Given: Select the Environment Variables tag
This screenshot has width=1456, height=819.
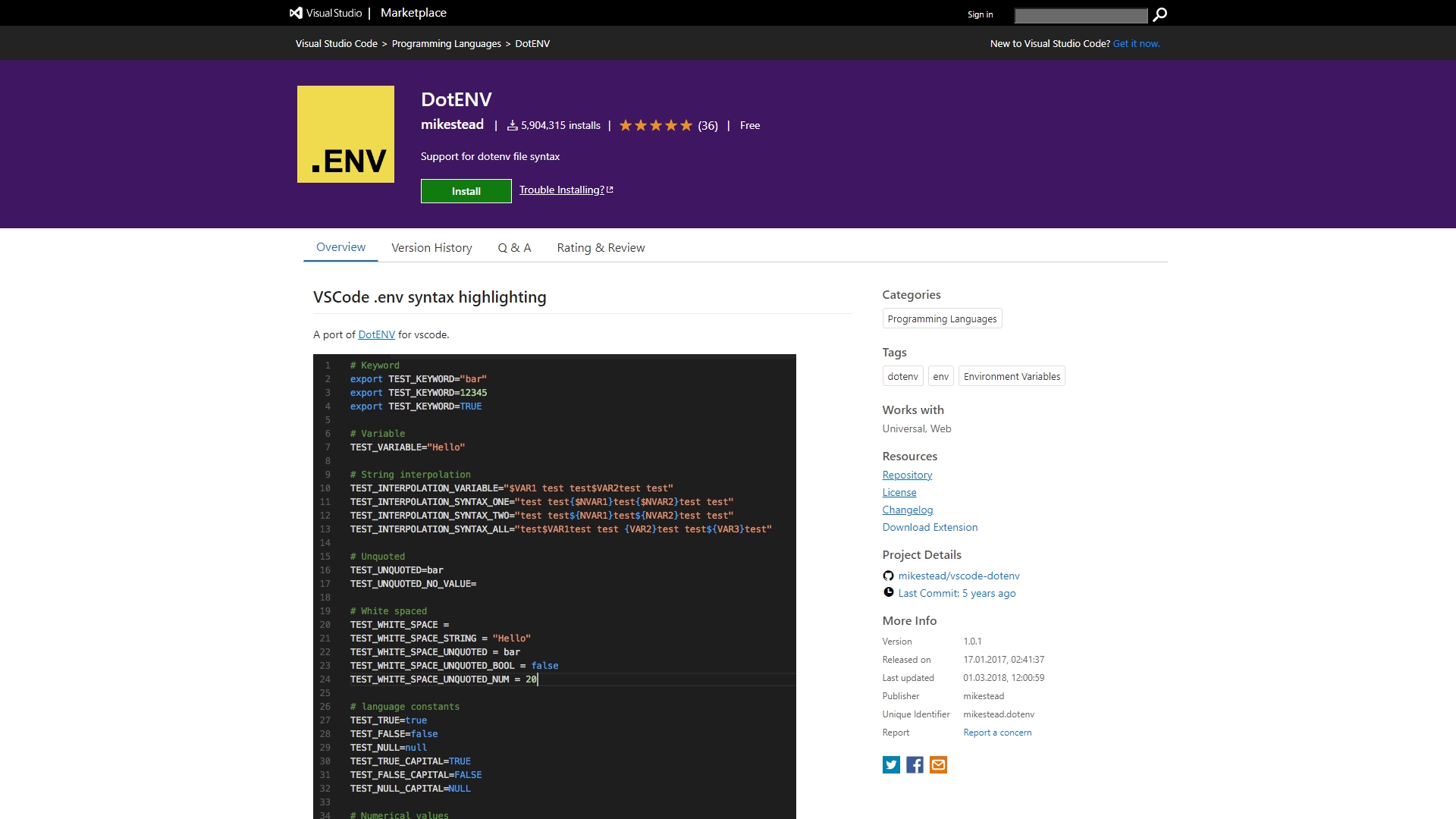Looking at the screenshot, I should pos(1012,376).
